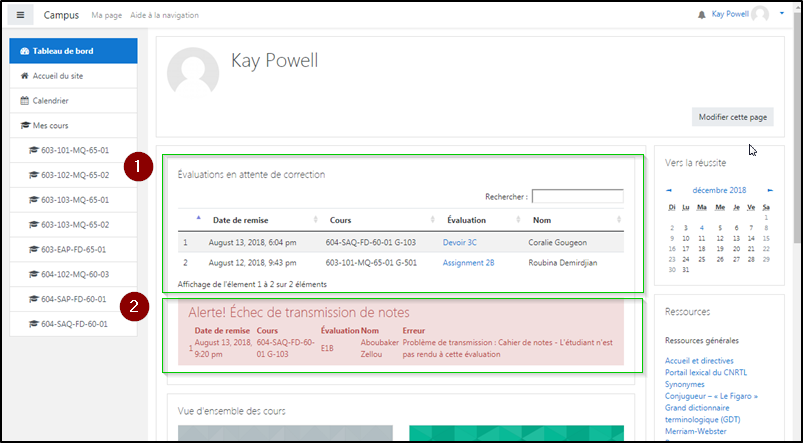Sort table by Date de remise column
This screenshot has height=443, width=803.
[240, 220]
